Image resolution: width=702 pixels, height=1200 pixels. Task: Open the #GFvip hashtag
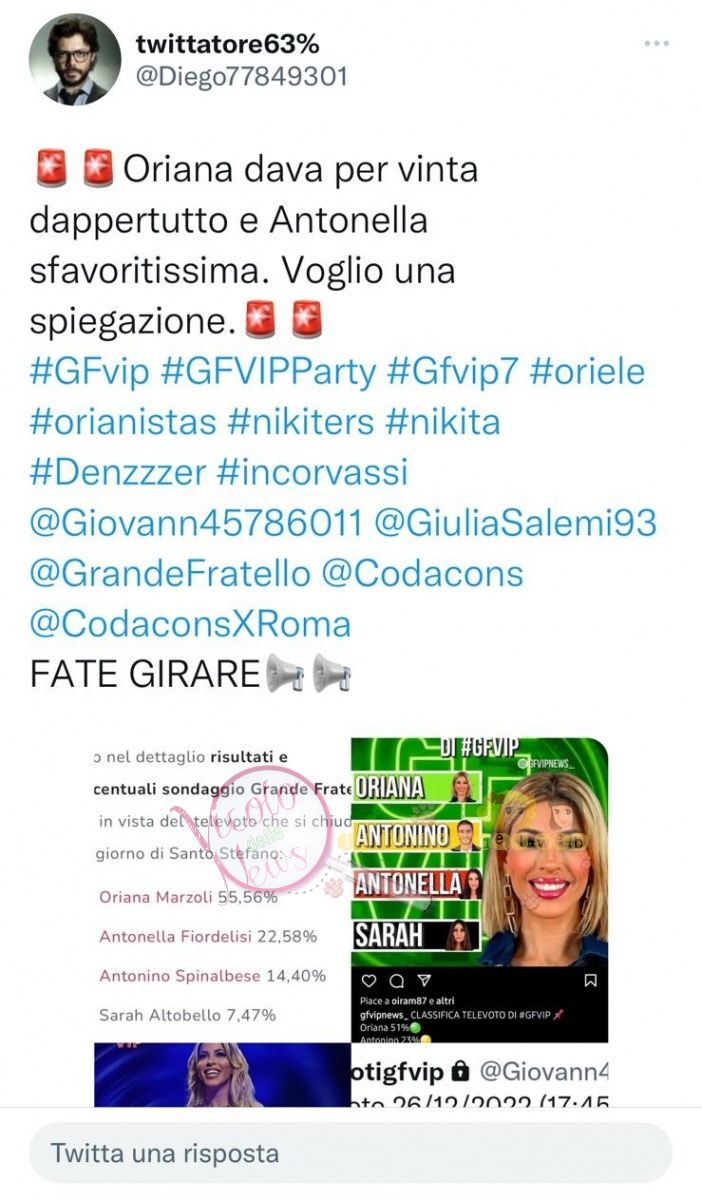pos(90,372)
